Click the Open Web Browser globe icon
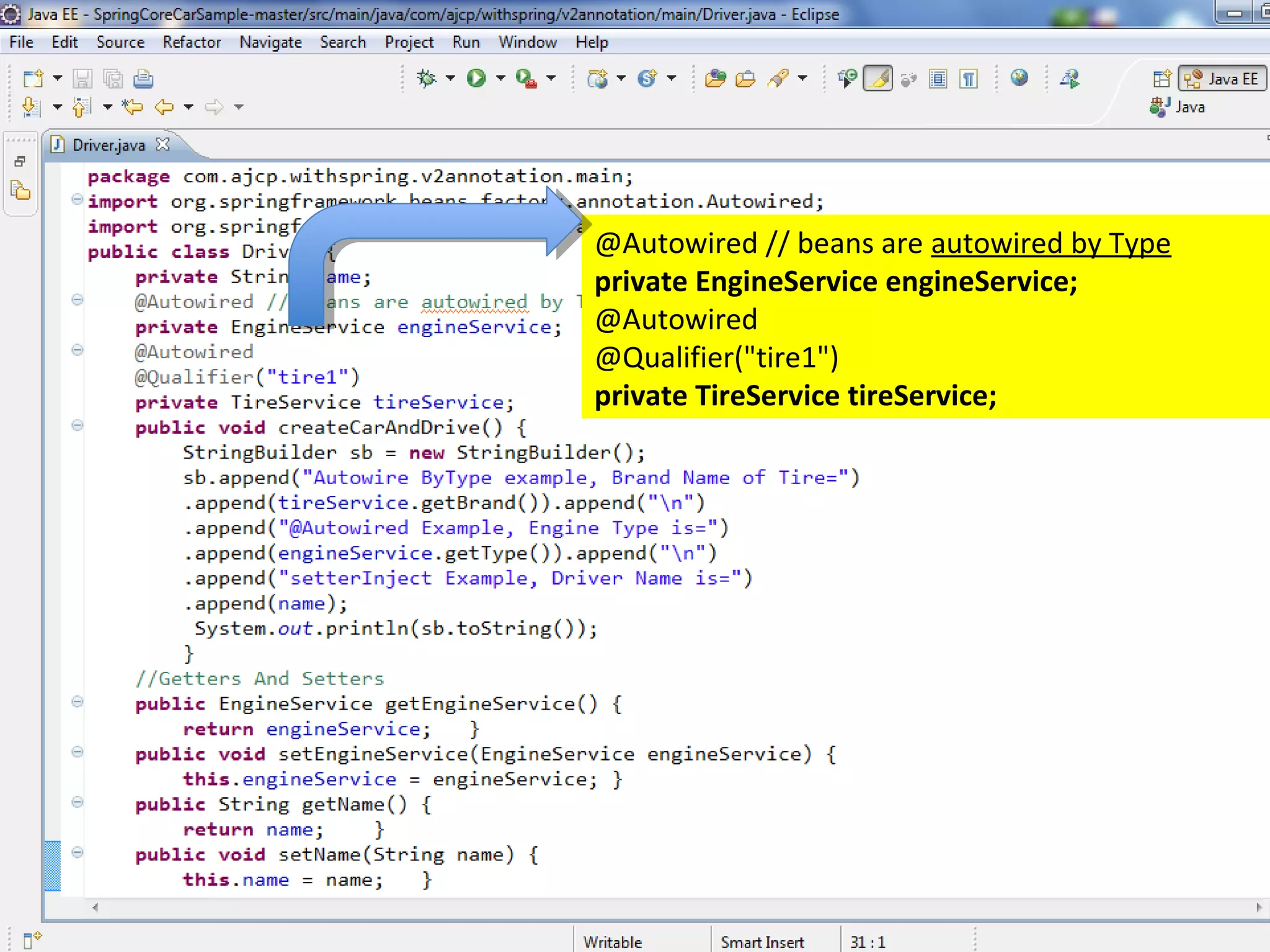The height and width of the screenshot is (952, 1270). [x=1019, y=78]
